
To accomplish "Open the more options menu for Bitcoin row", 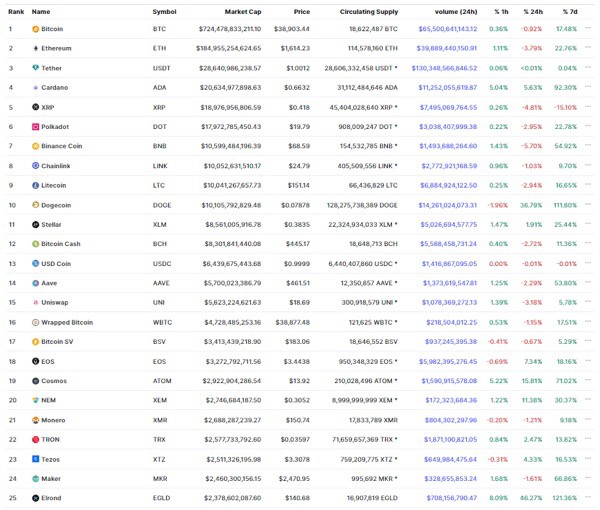I will pyautogui.click(x=588, y=28).
